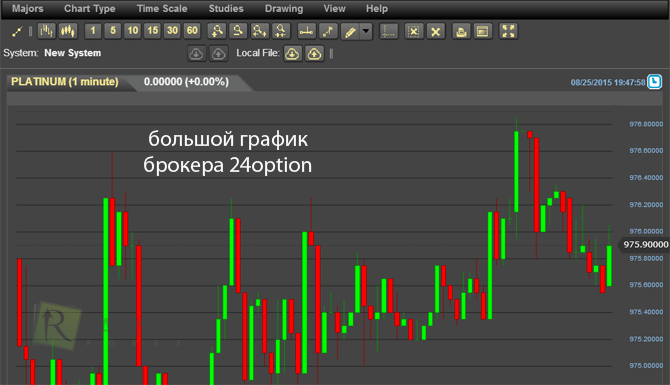Open the Time Scale menu

[x=162, y=9]
